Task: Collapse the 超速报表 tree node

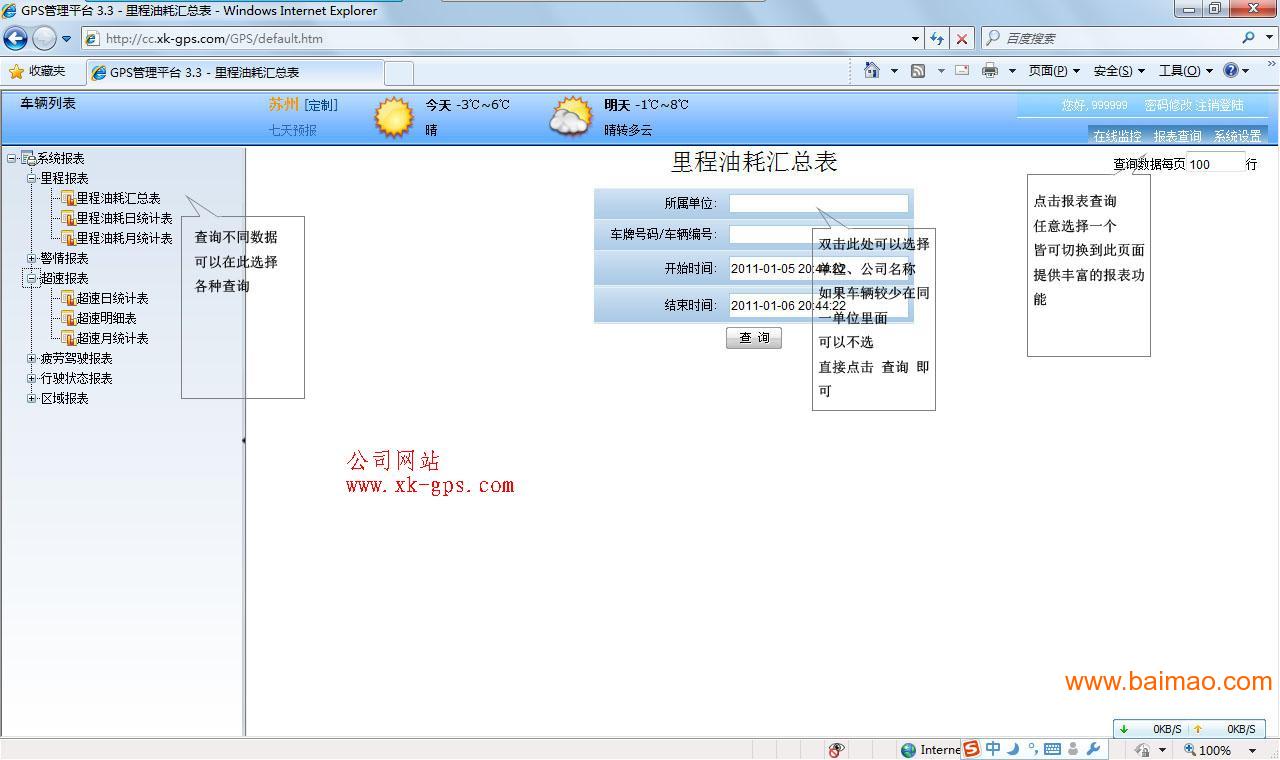Action: coord(32,278)
